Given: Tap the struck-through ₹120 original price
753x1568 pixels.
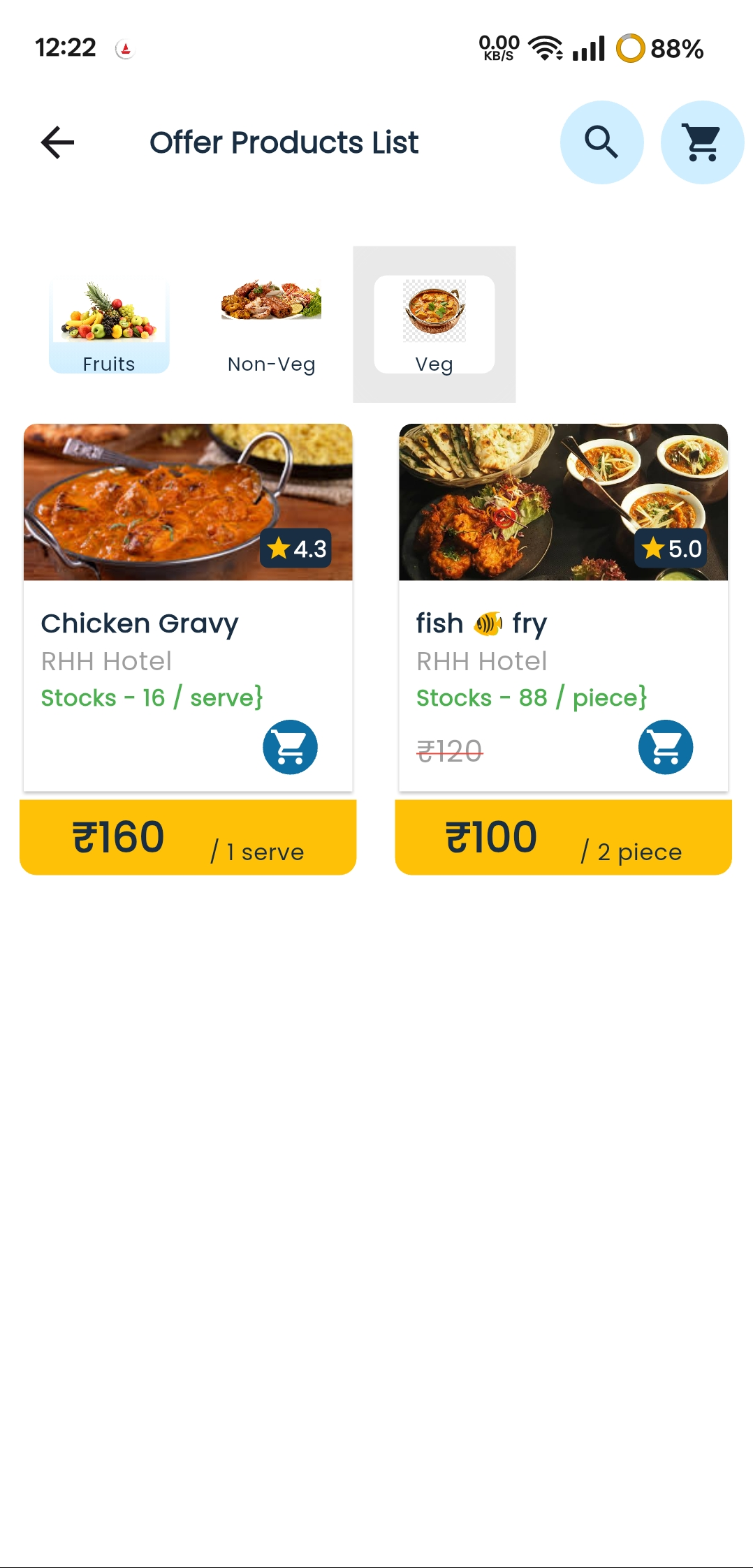Looking at the screenshot, I should (x=449, y=751).
